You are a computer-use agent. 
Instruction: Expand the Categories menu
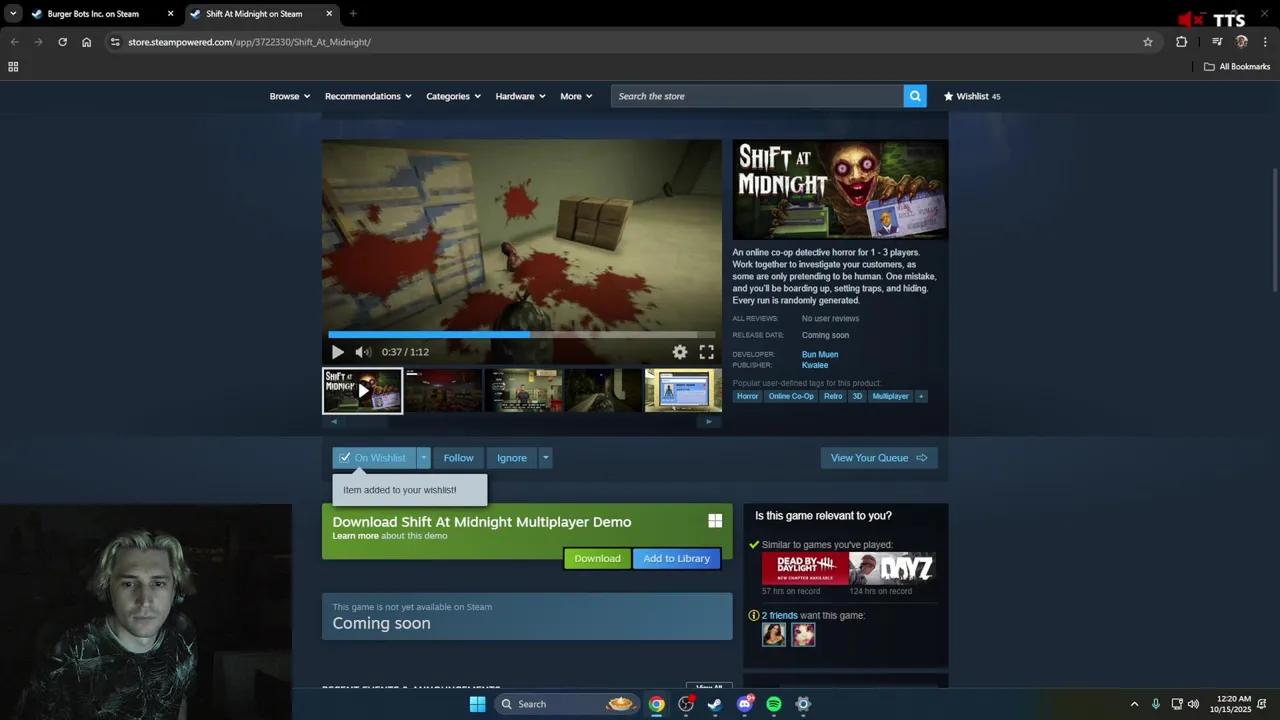tap(453, 96)
